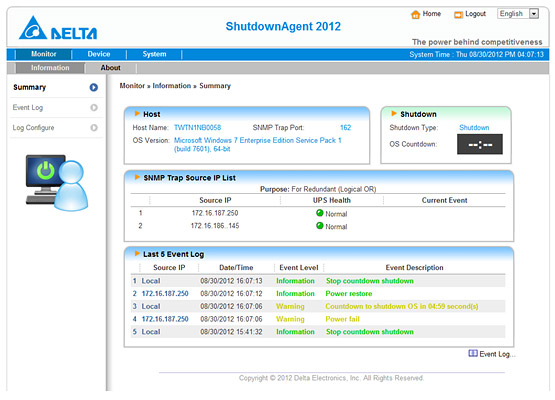Open Log Configure in the sidebar
The height and width of the screenshot is (400, 555).
click(x=33, y=128)
